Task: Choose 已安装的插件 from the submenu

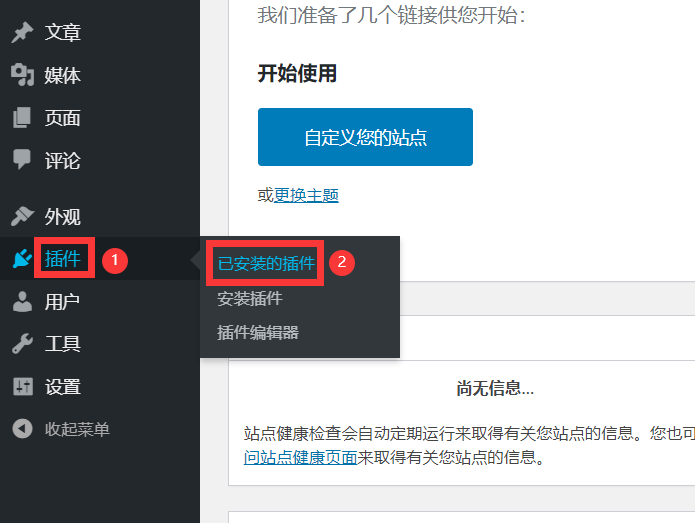Action: point(266,263)
